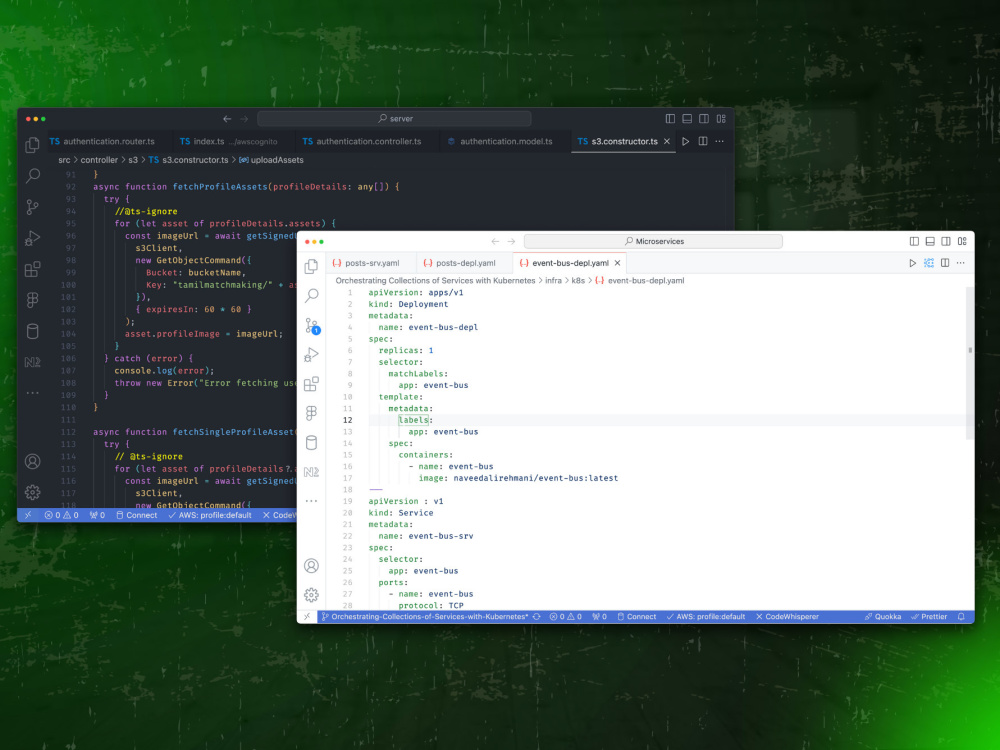The image size is (1000, 750).
Task: Open Explorer in the light Microservices window
Action: pos(311,266)
